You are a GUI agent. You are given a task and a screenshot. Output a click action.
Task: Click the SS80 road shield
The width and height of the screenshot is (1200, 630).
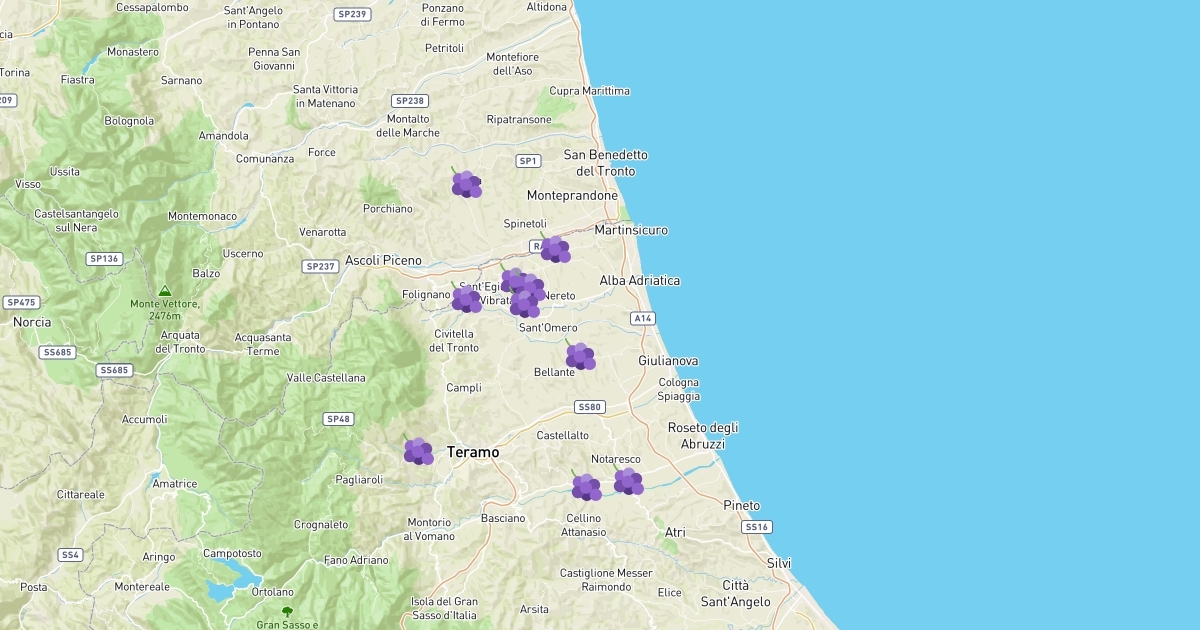point(590,407)
